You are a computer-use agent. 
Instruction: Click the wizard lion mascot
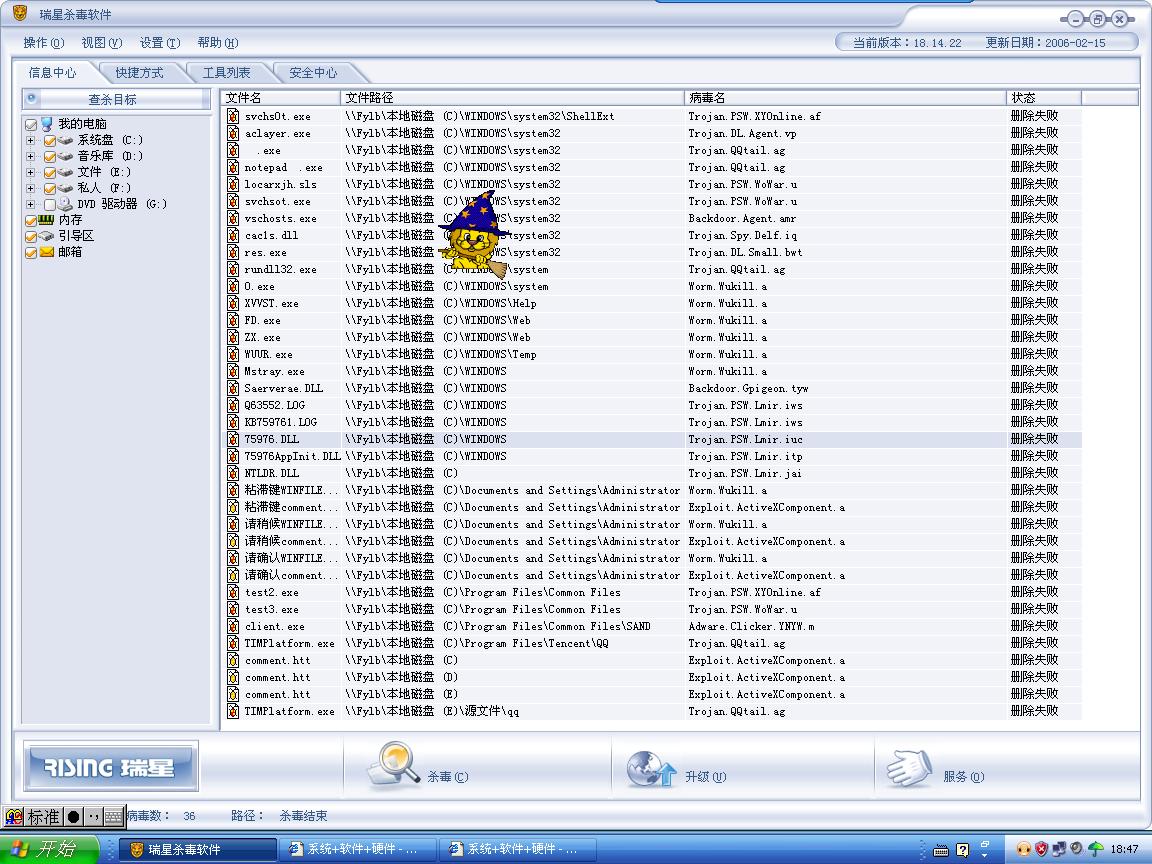tap(474, 235)
